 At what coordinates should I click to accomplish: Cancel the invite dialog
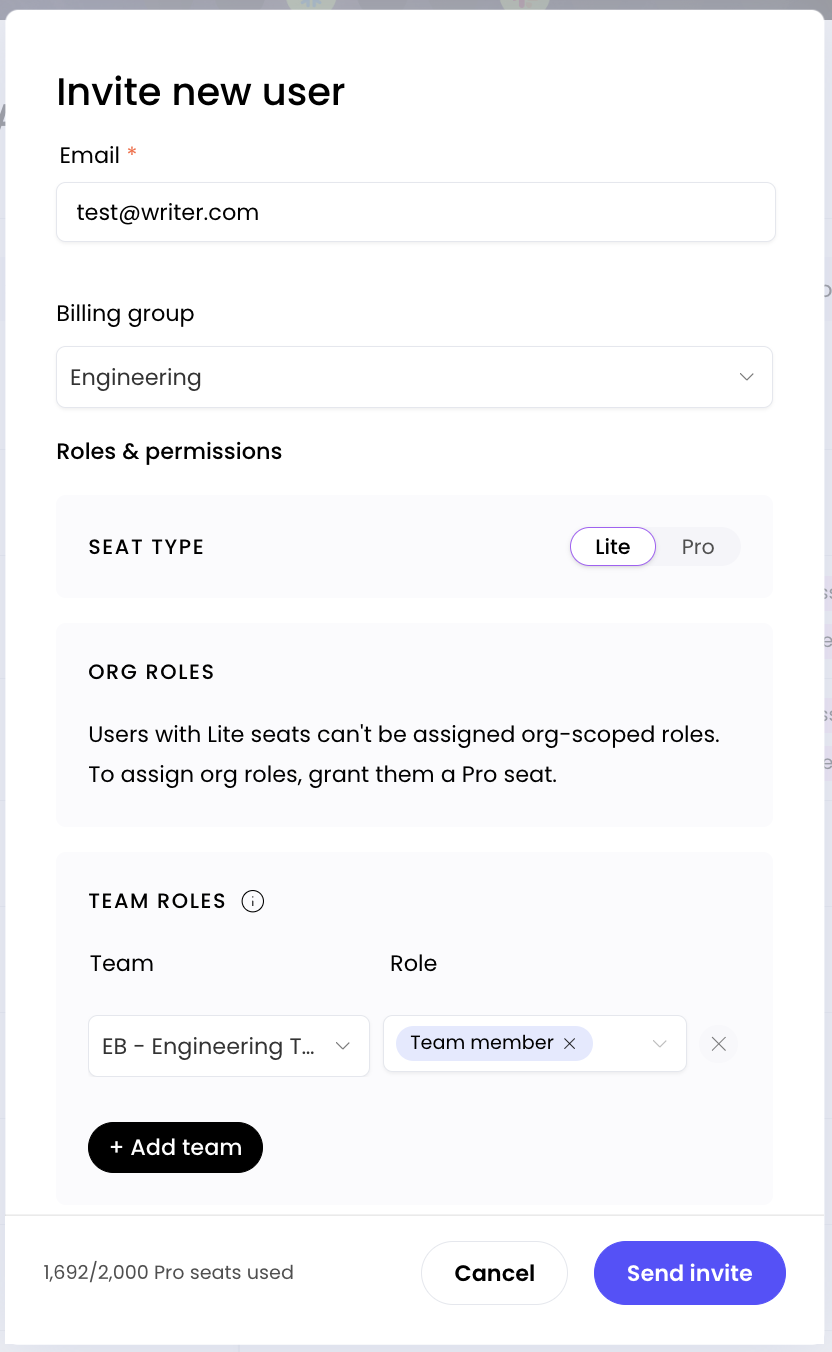point(494,1273)
